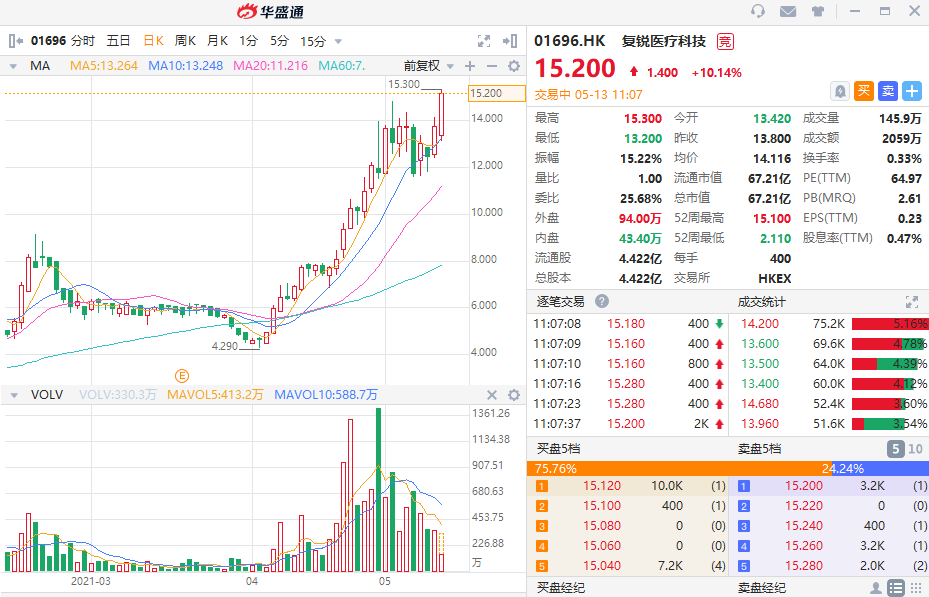Open more time periods dropdown after 15分

338,41
